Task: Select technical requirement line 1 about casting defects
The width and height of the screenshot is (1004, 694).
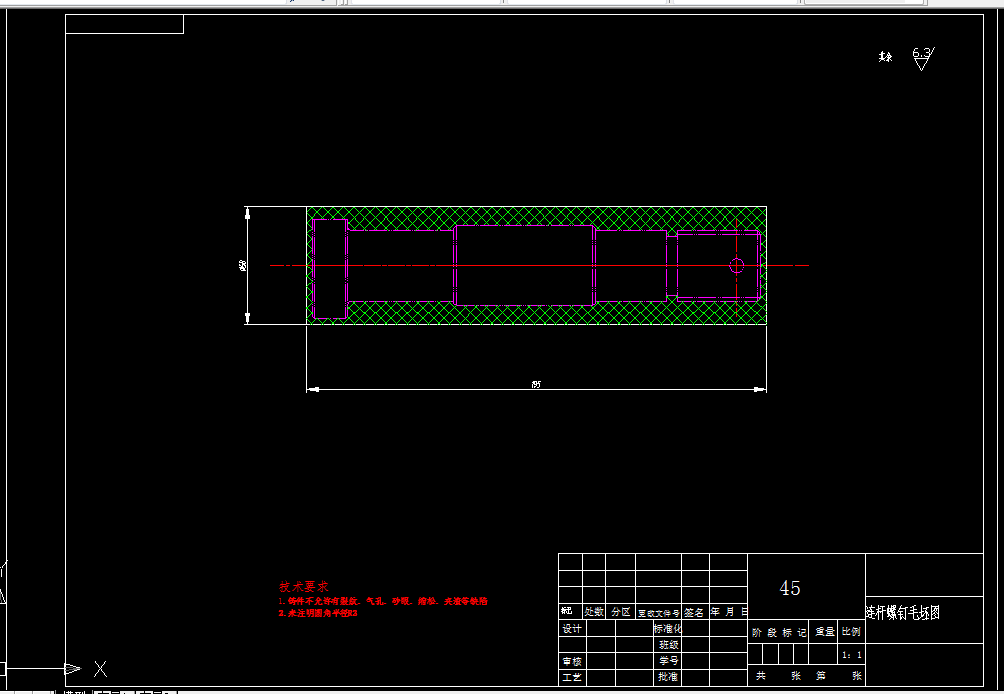Action: coord(383,601)
